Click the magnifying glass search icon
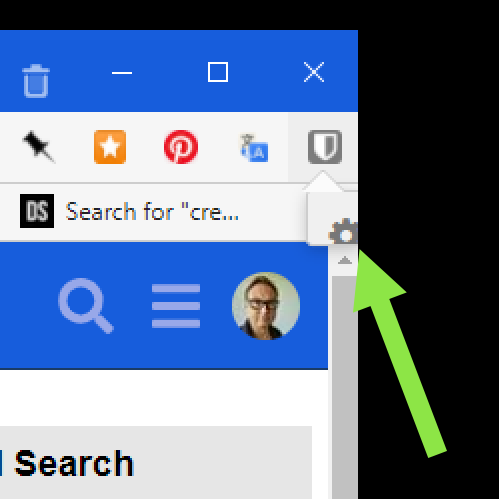This screenshot has width=499, height=499. tap(86, 306)
